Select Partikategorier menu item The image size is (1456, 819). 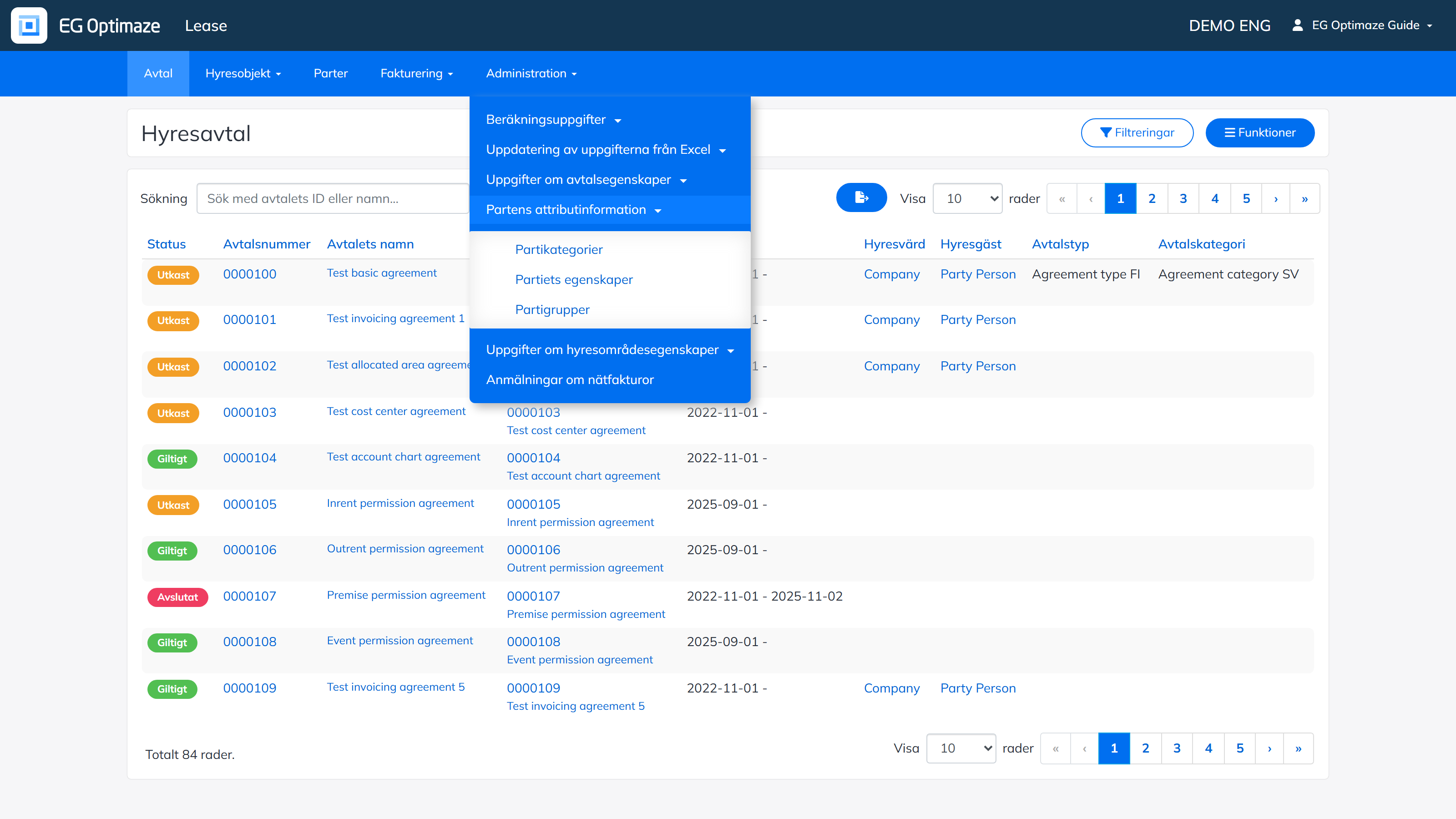tap(559, 250)
